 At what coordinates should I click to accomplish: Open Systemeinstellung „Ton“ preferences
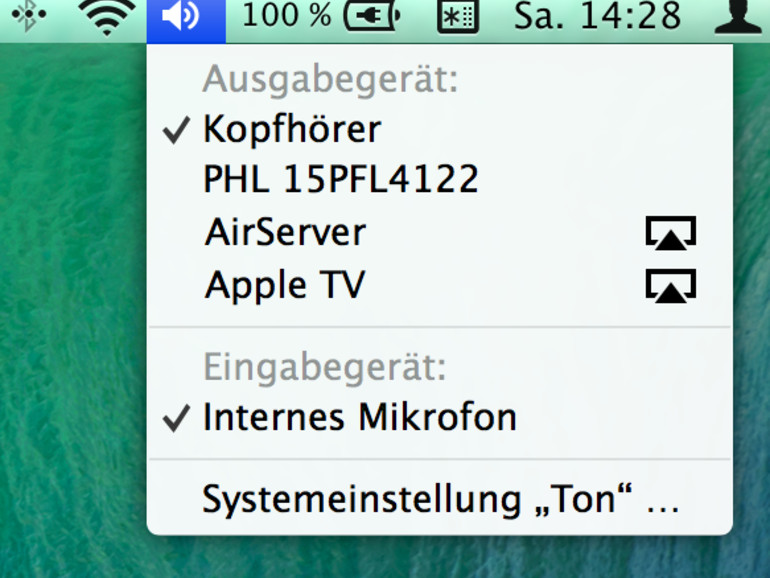pyautogui.click(x=440, y=499)
